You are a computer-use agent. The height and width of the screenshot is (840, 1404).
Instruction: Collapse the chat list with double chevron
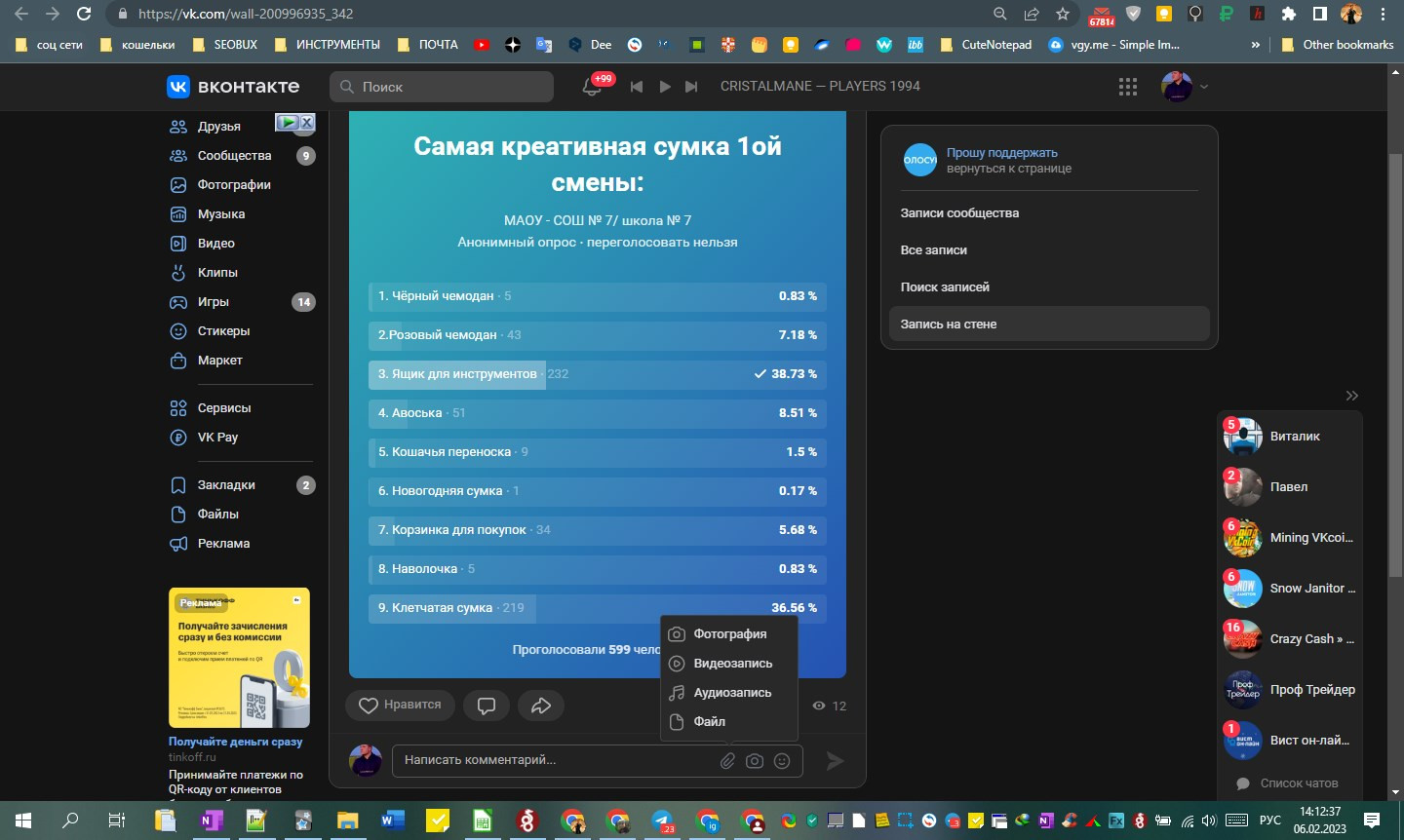(x=1351, y=396)
